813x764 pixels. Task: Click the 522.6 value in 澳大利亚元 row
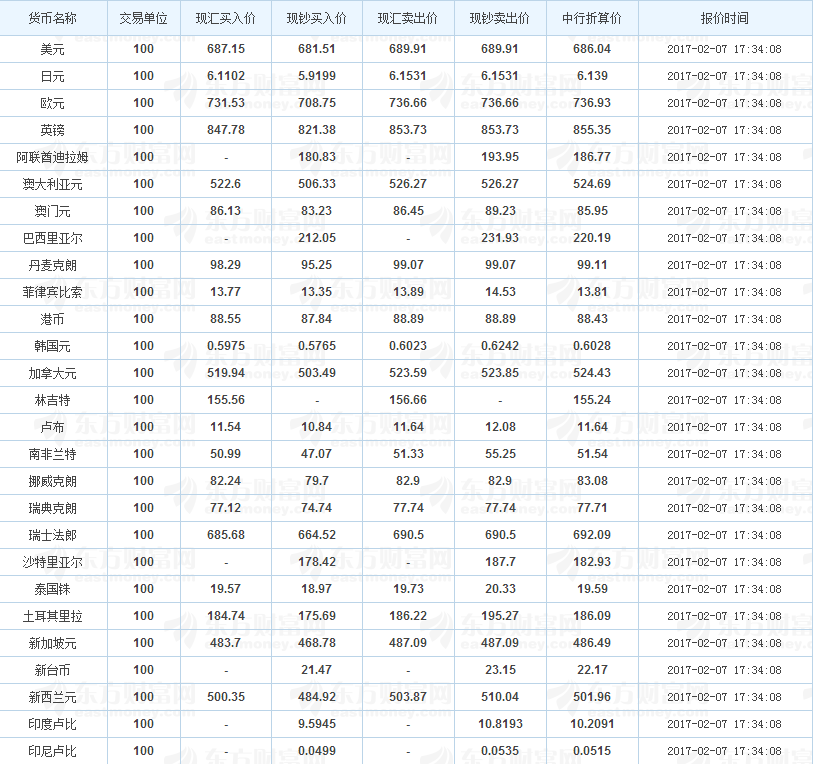tap(226, 184)
